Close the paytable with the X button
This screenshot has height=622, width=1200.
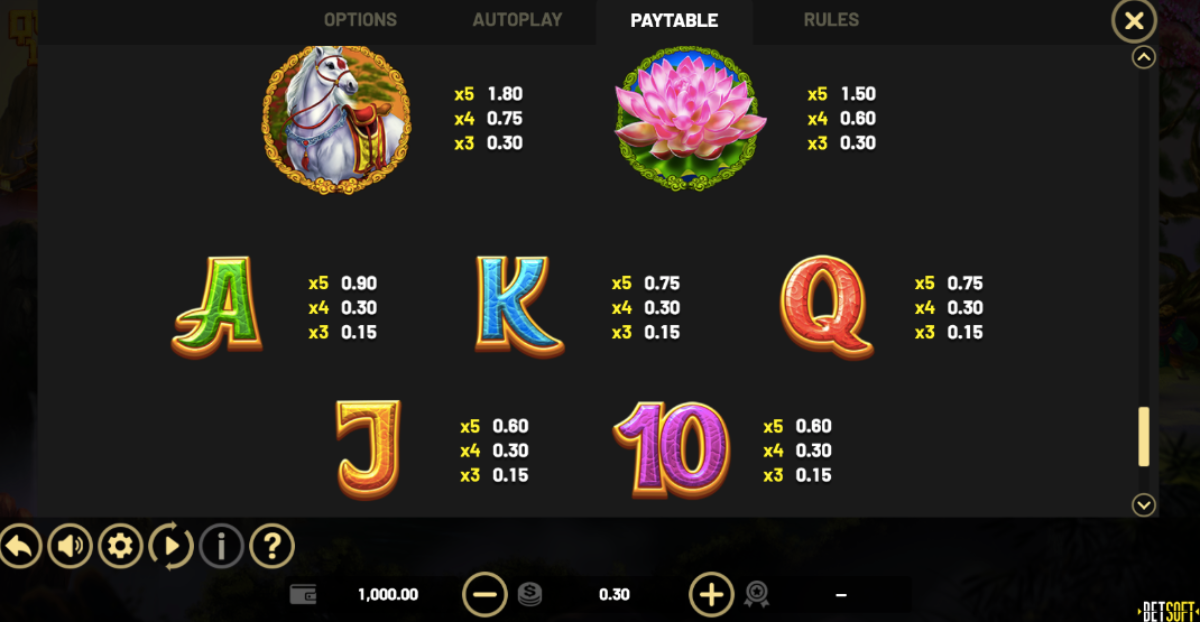[1134, 21]
